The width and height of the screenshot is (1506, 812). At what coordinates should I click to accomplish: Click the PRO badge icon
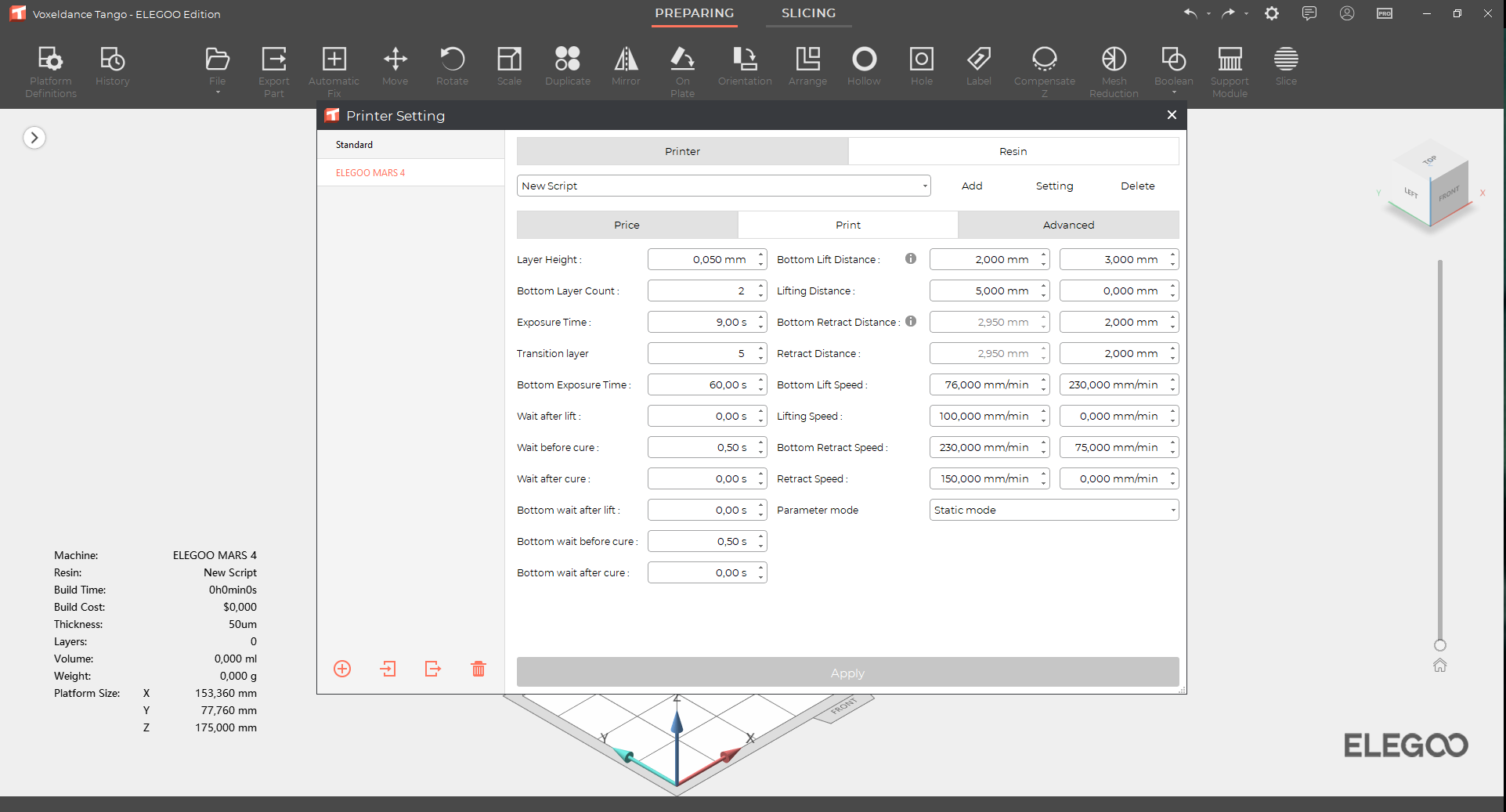tap(1385, 13)
